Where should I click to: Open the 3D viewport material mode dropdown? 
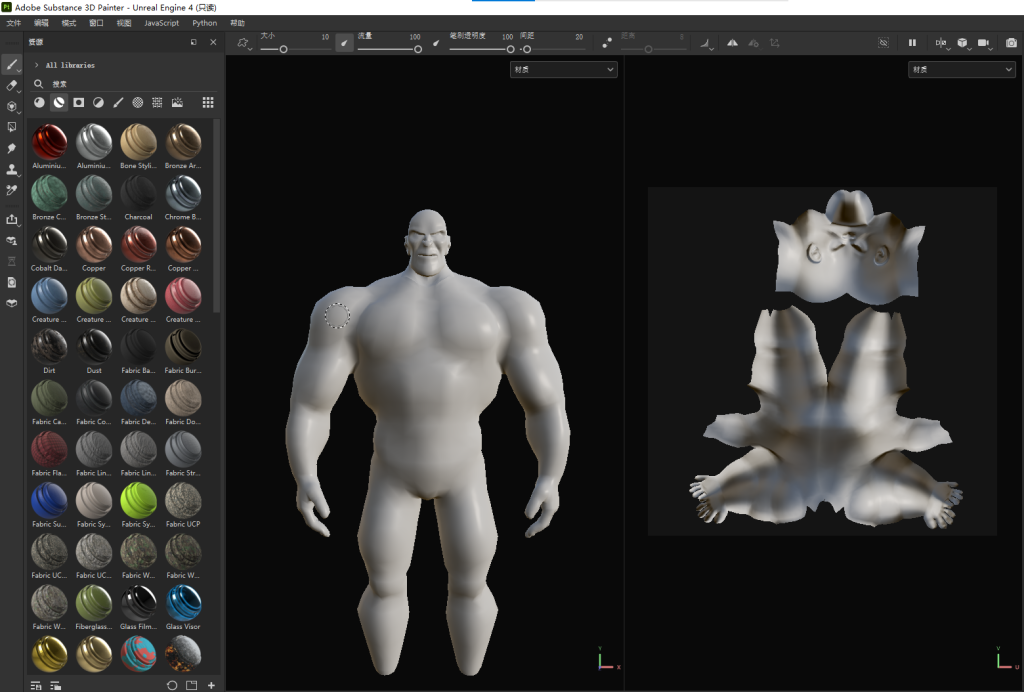(x=563, y=70)
